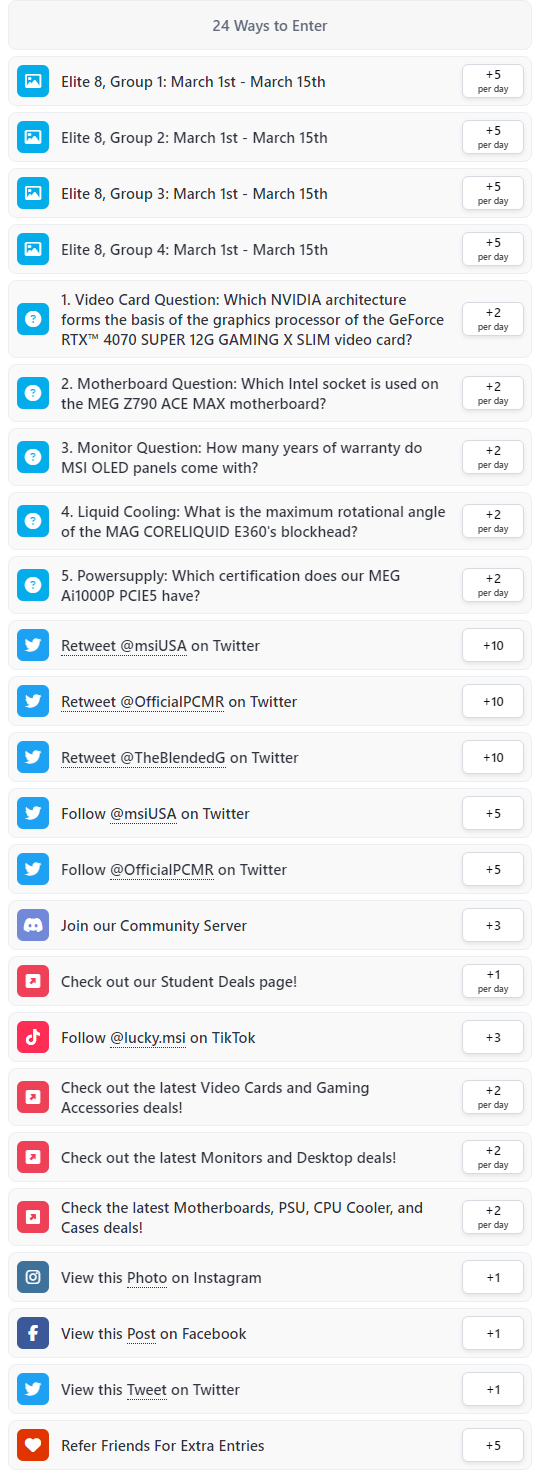Click the image icon for Elite 8 Group 1

click(33, 82)
